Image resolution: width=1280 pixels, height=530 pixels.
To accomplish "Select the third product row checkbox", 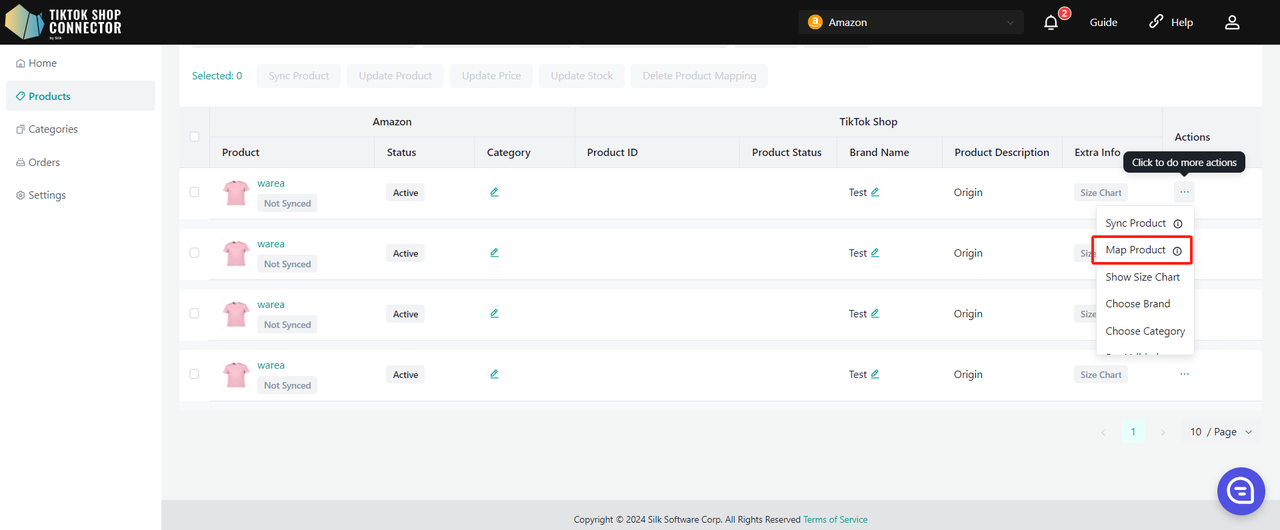I will pyautogui.click(x=194, y=314).
